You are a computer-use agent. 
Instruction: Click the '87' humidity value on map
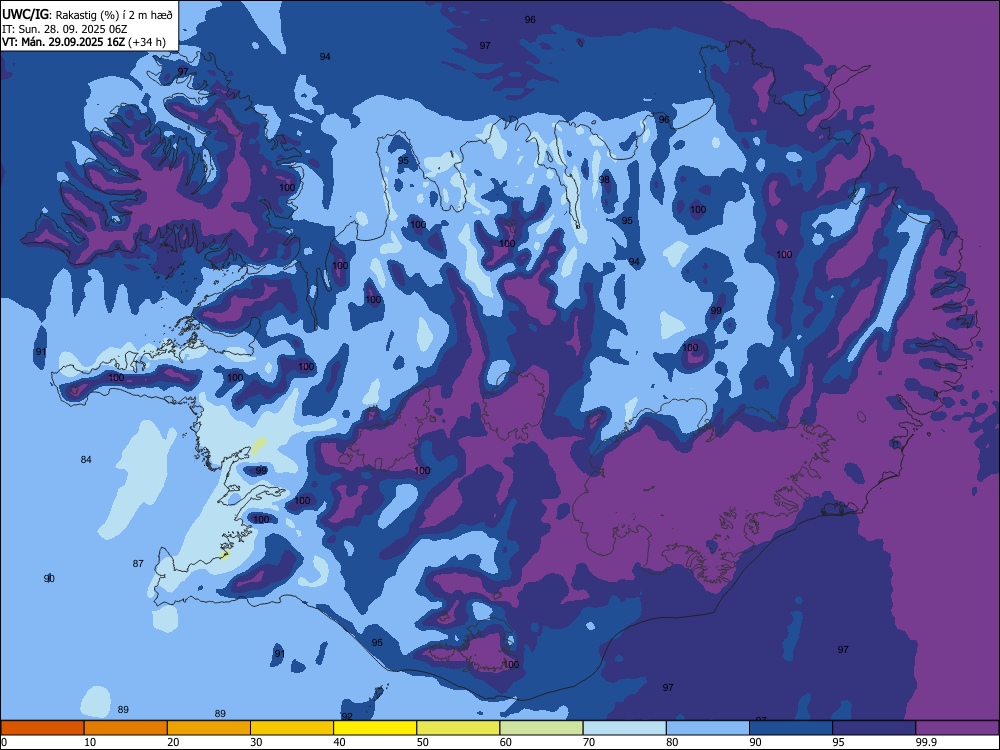pyautogui.click(x=138, y=564)
